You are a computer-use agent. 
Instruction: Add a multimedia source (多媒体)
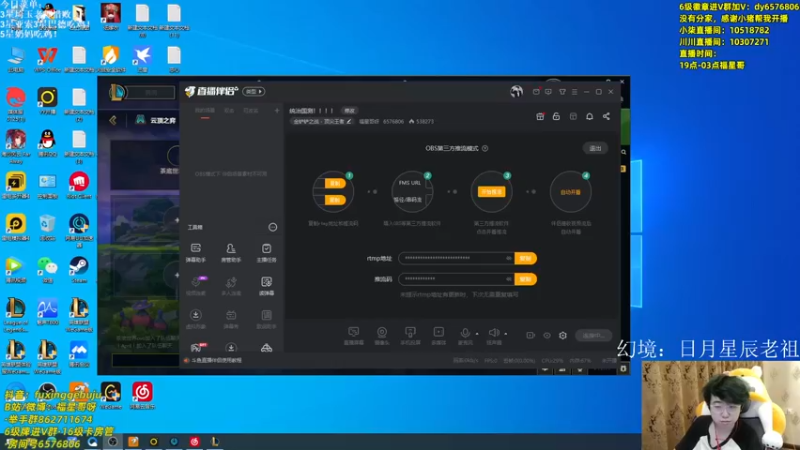[x=438, y=336]
